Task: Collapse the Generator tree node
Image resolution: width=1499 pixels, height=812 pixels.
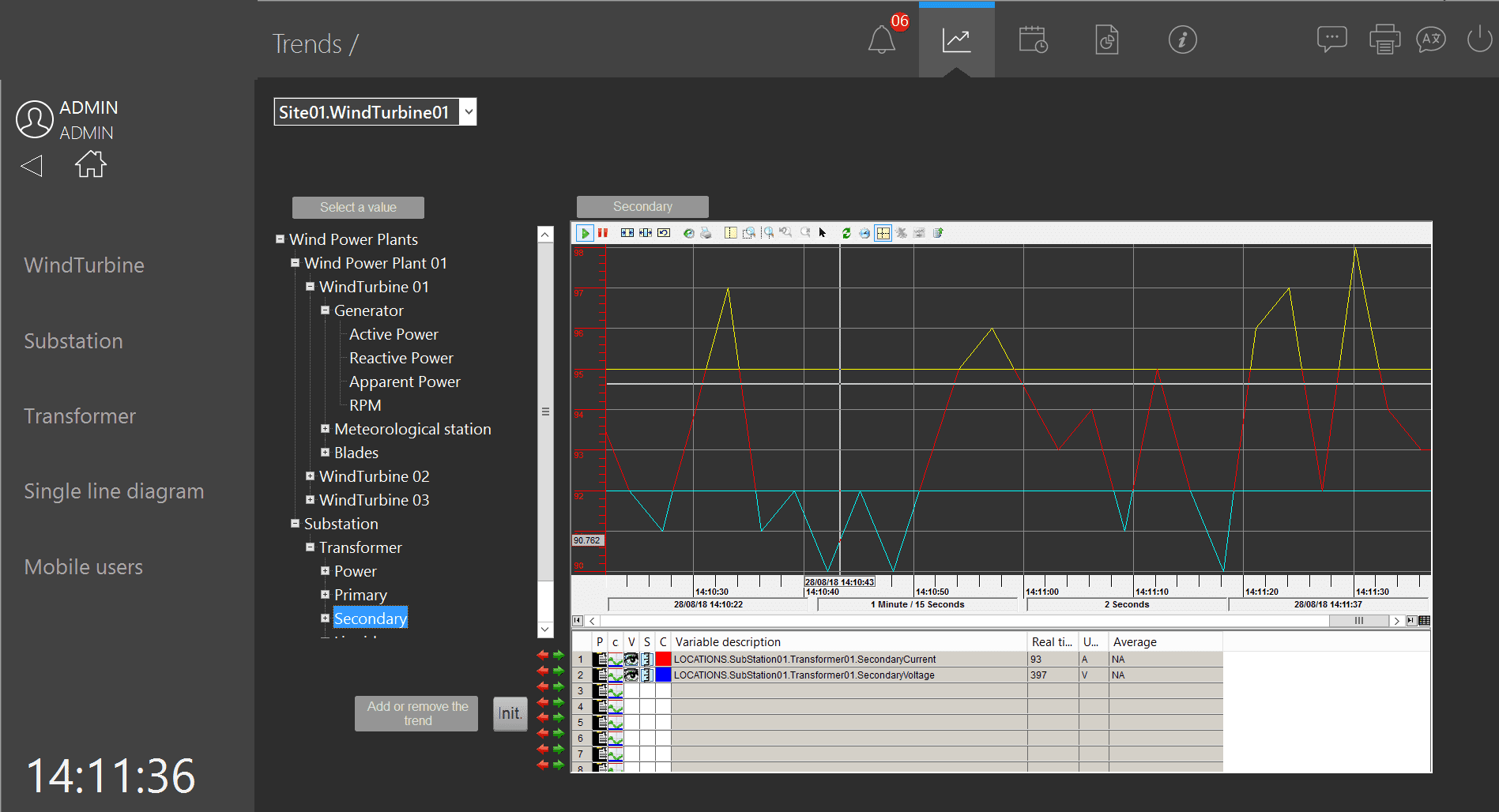Action: [x=325, y=310]
